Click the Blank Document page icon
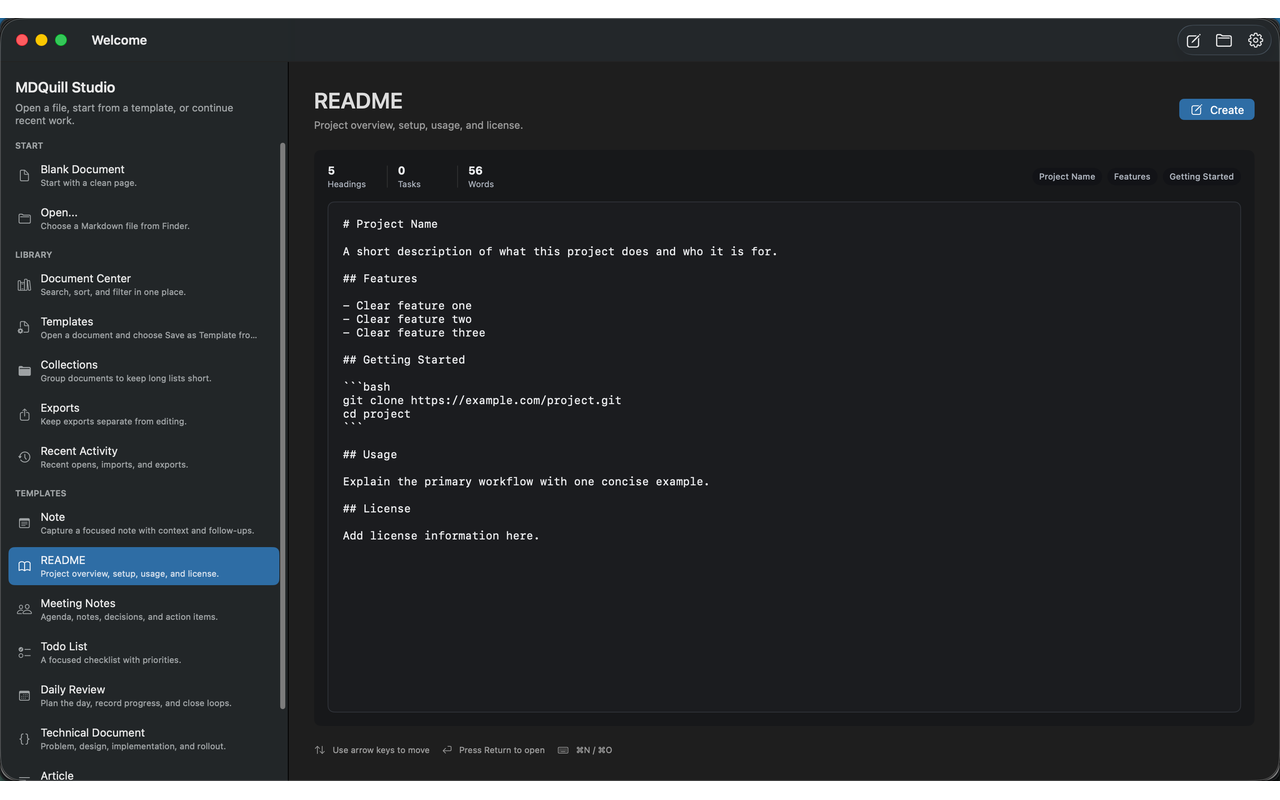This screenshot has height=800, width=1280. pos(25,176)
